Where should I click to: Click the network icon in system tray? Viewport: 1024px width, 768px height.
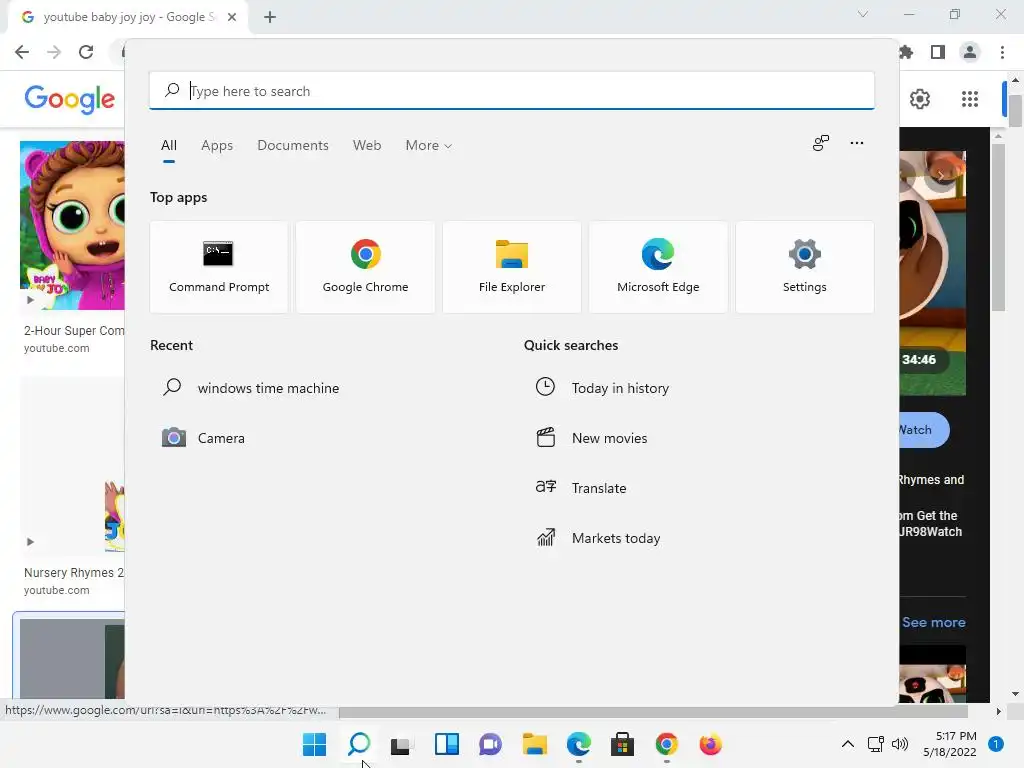pyautogui.click(x=875, y=744)
